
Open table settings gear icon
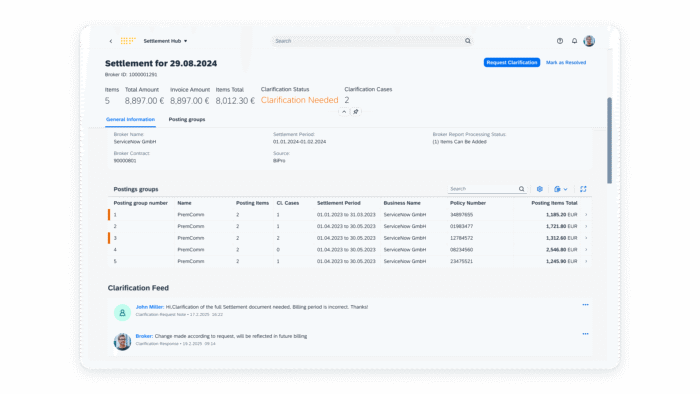(x=540, y=189)
